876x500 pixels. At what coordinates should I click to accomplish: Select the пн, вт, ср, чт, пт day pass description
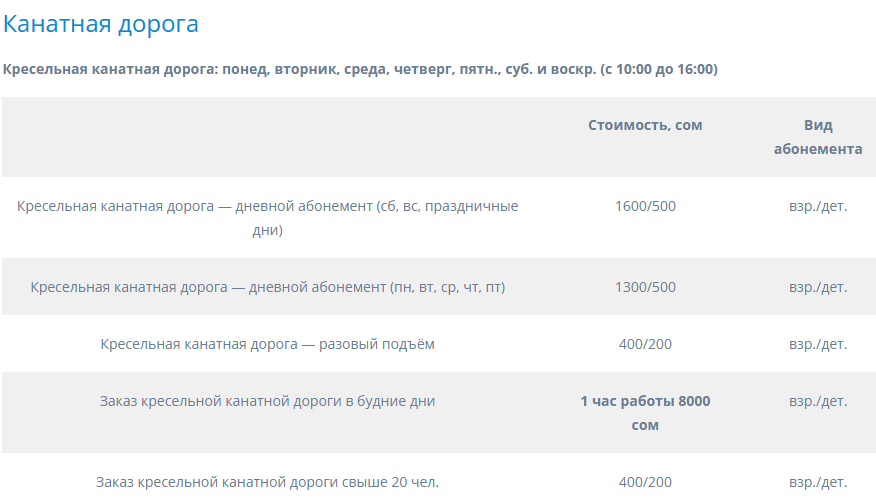point(268,287)
